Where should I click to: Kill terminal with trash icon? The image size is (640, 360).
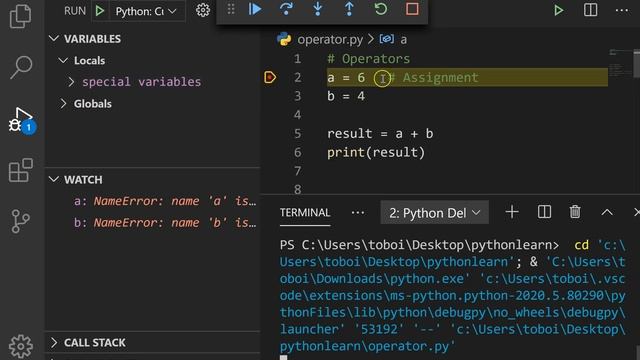click(575, 212)
